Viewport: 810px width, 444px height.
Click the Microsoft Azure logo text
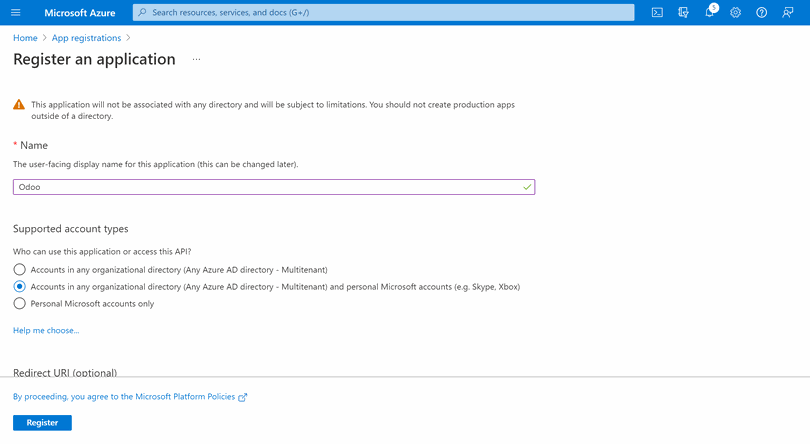(80, 13)
